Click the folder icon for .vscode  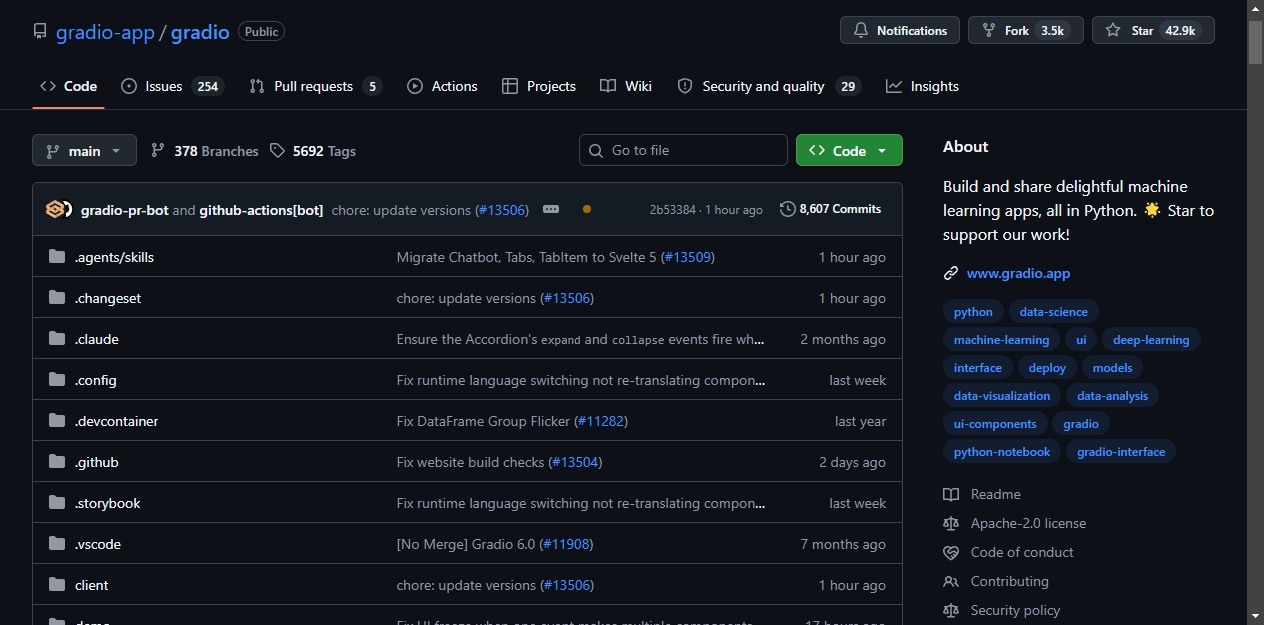coord(57,544)
